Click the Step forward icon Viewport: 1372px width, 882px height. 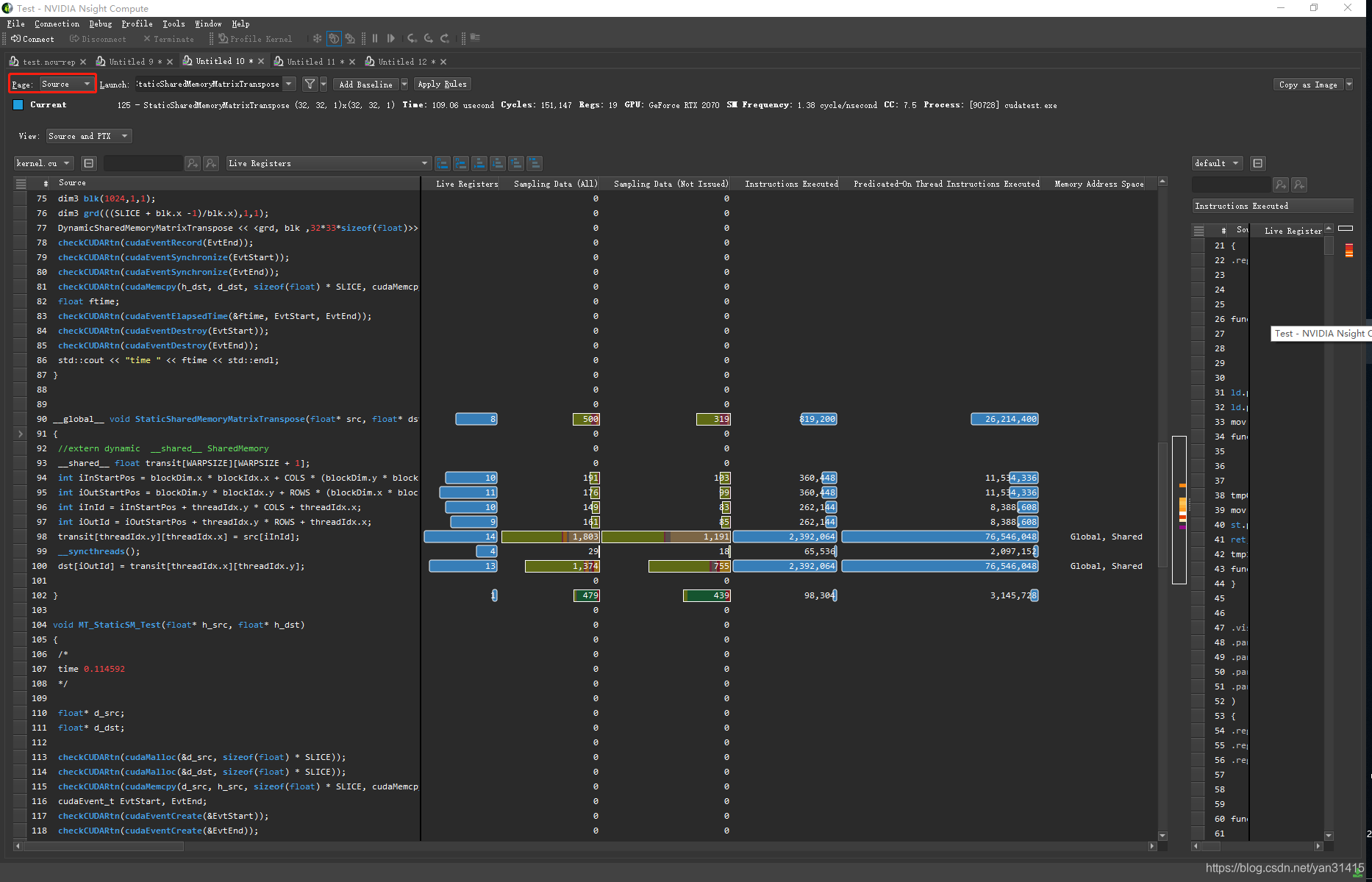point(391,38)
